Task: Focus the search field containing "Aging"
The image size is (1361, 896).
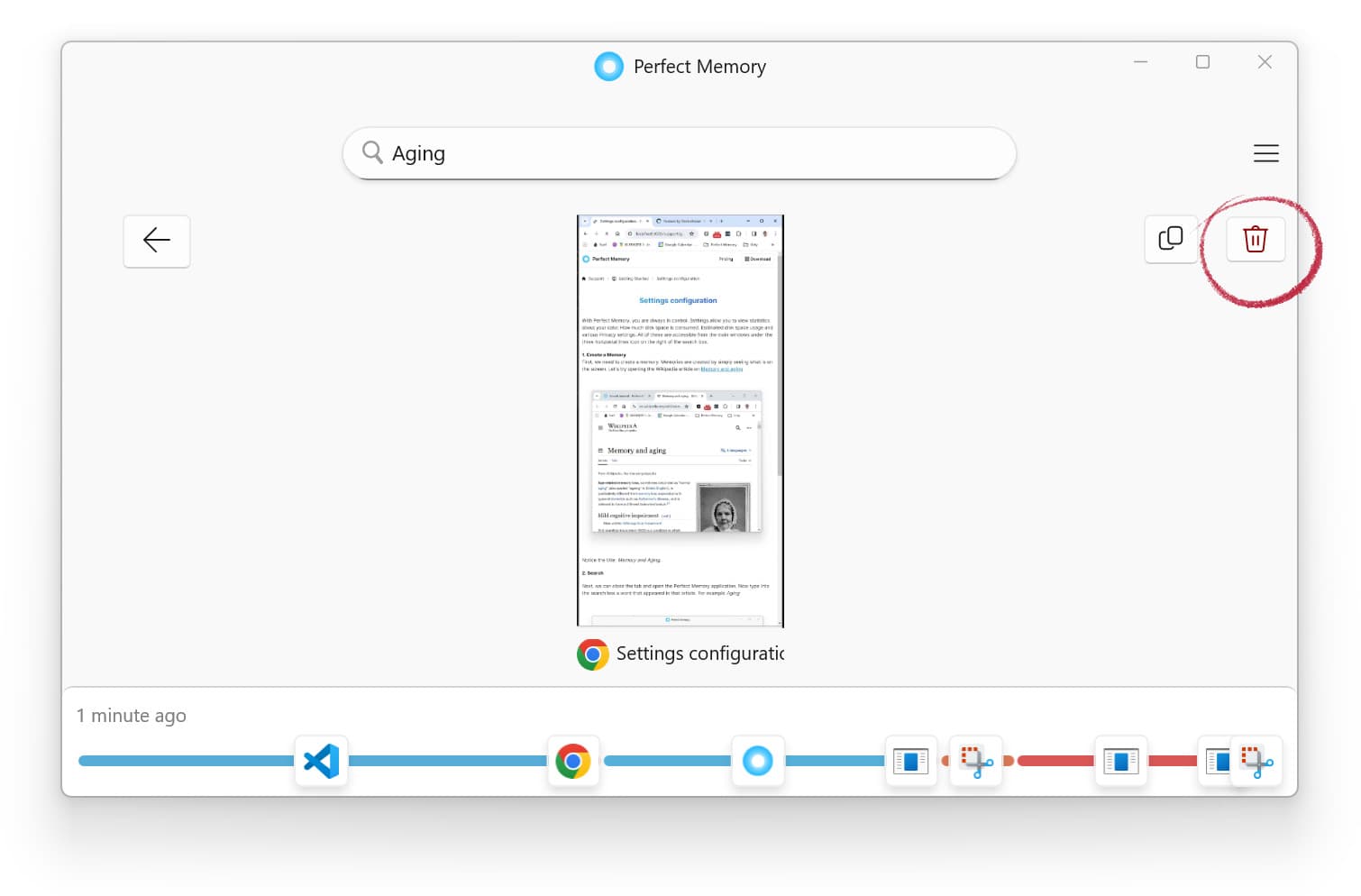Action: [x=685, y=153]
